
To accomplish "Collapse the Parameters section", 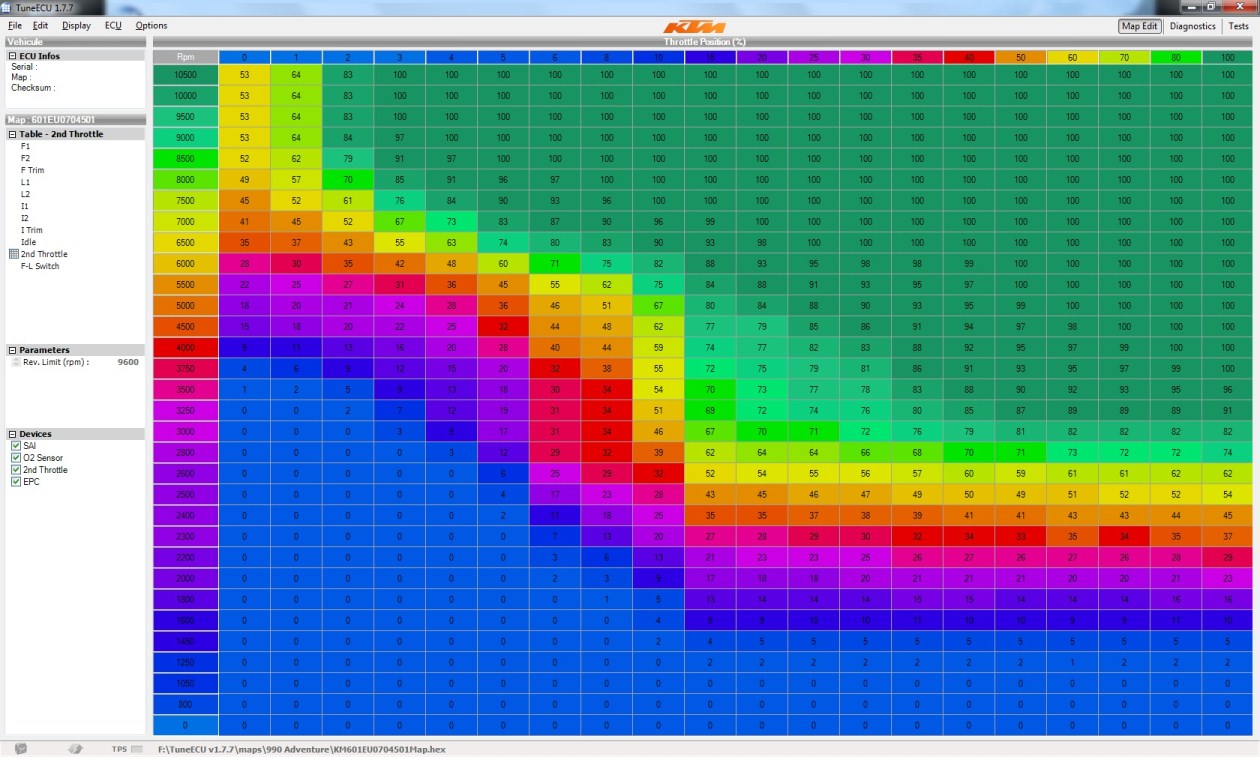I will [x=12, y=350].
